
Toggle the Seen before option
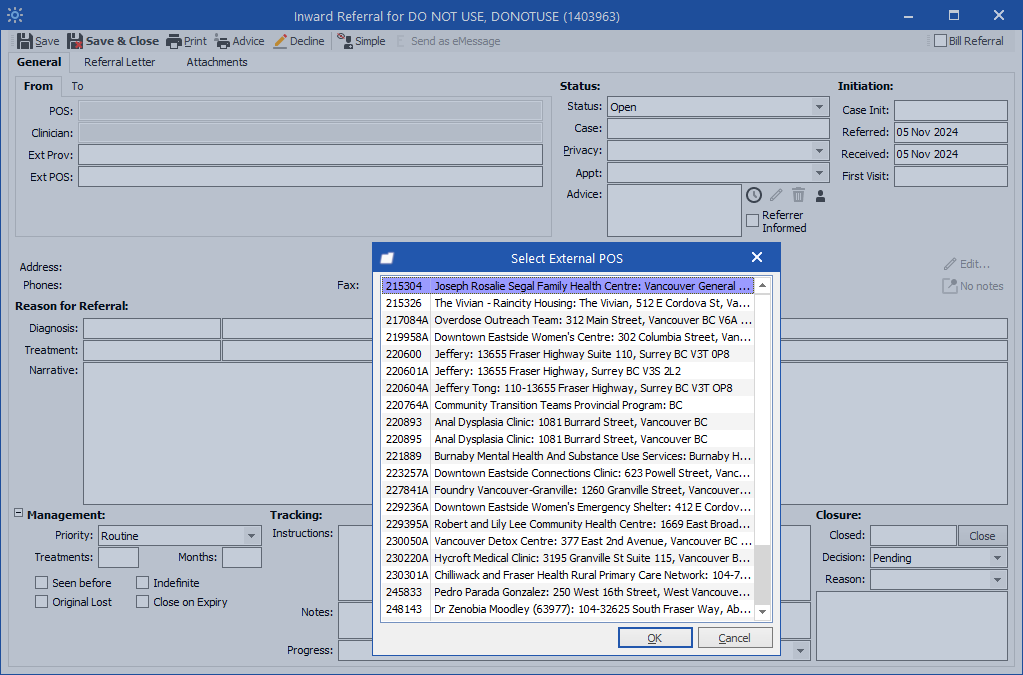[43, 582]
